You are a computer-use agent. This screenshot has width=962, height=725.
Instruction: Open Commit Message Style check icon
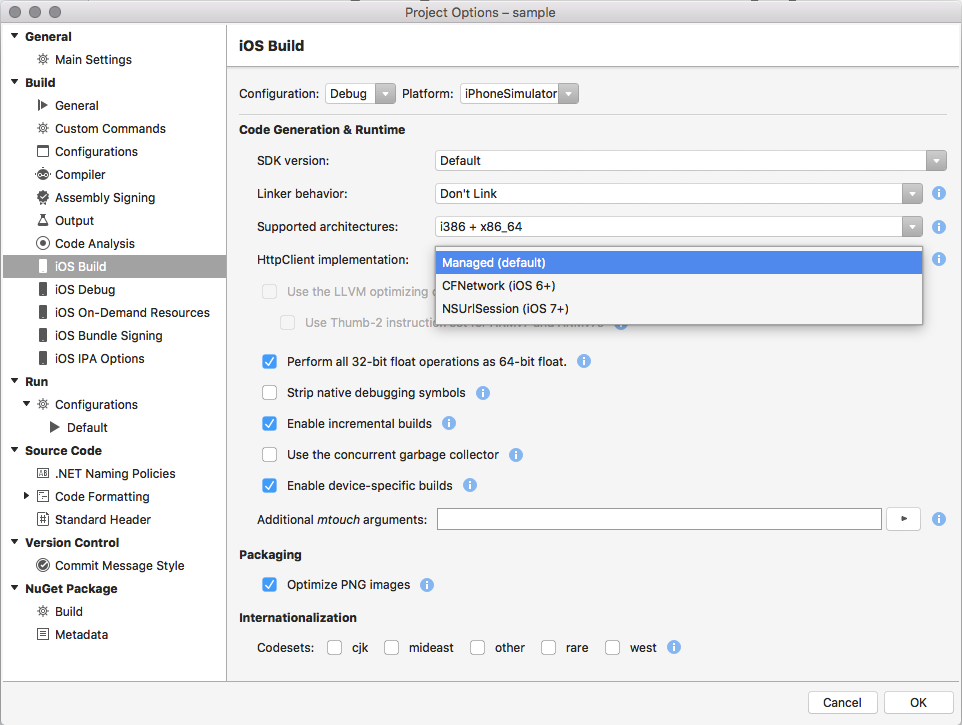click(43, 566)
